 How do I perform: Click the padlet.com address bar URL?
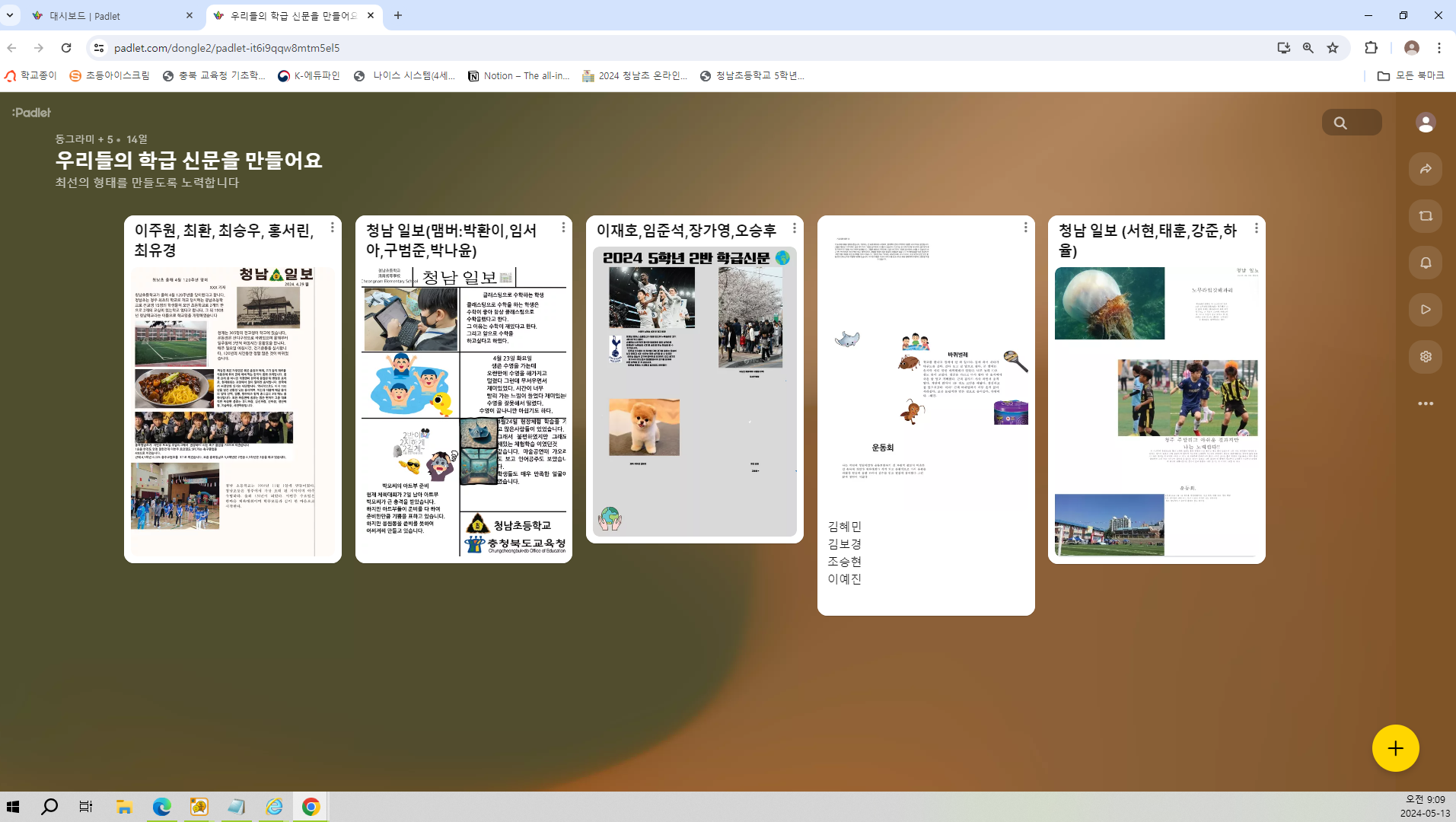[227, 48]
